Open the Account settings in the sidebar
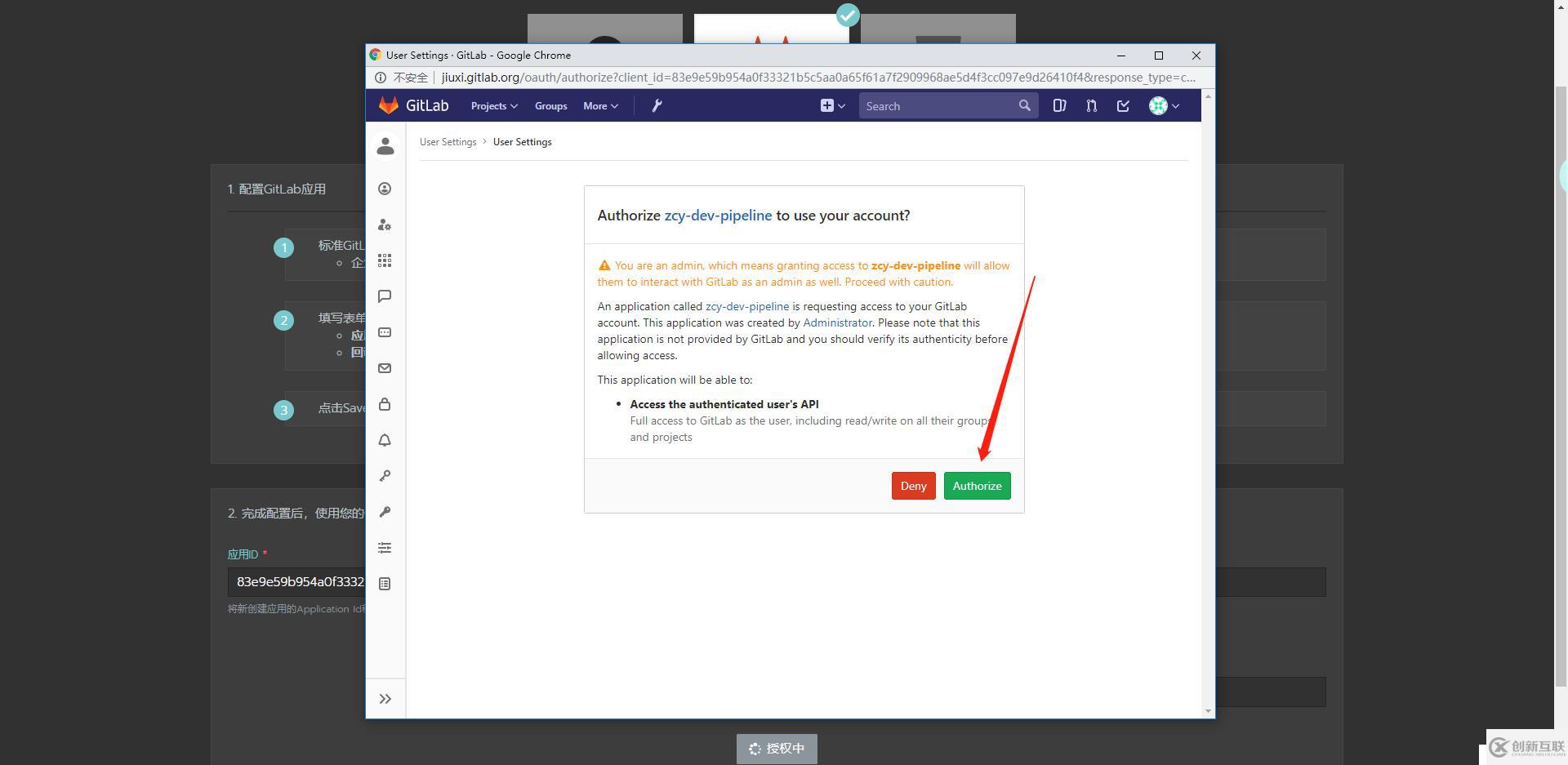Viewport: 1568px width, 765px height. [385, 189]
